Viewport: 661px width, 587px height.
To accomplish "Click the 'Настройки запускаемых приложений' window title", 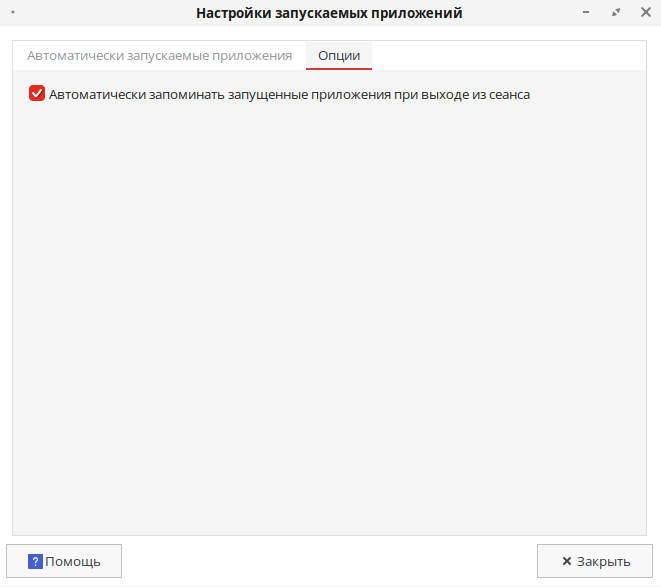I will (x=329, y=13).
